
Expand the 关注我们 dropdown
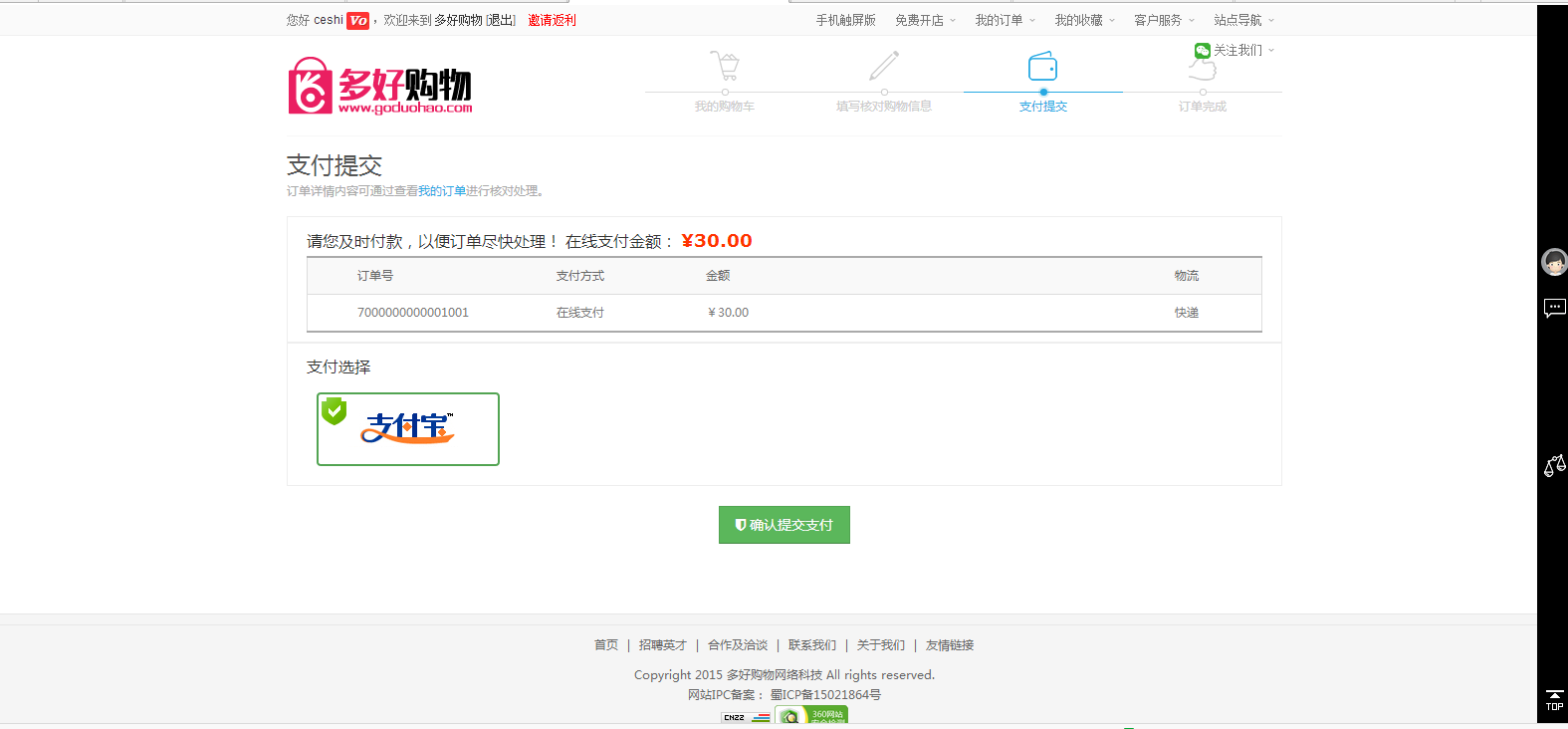pyautogui.click(x=1243, y=50)
